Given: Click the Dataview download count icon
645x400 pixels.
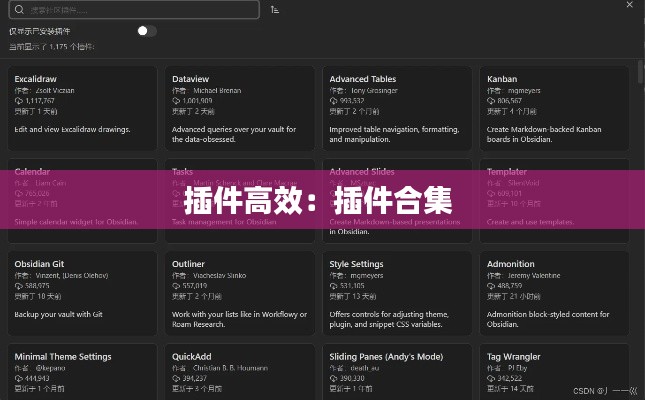Looking at the screenshot, I should 176,101.
